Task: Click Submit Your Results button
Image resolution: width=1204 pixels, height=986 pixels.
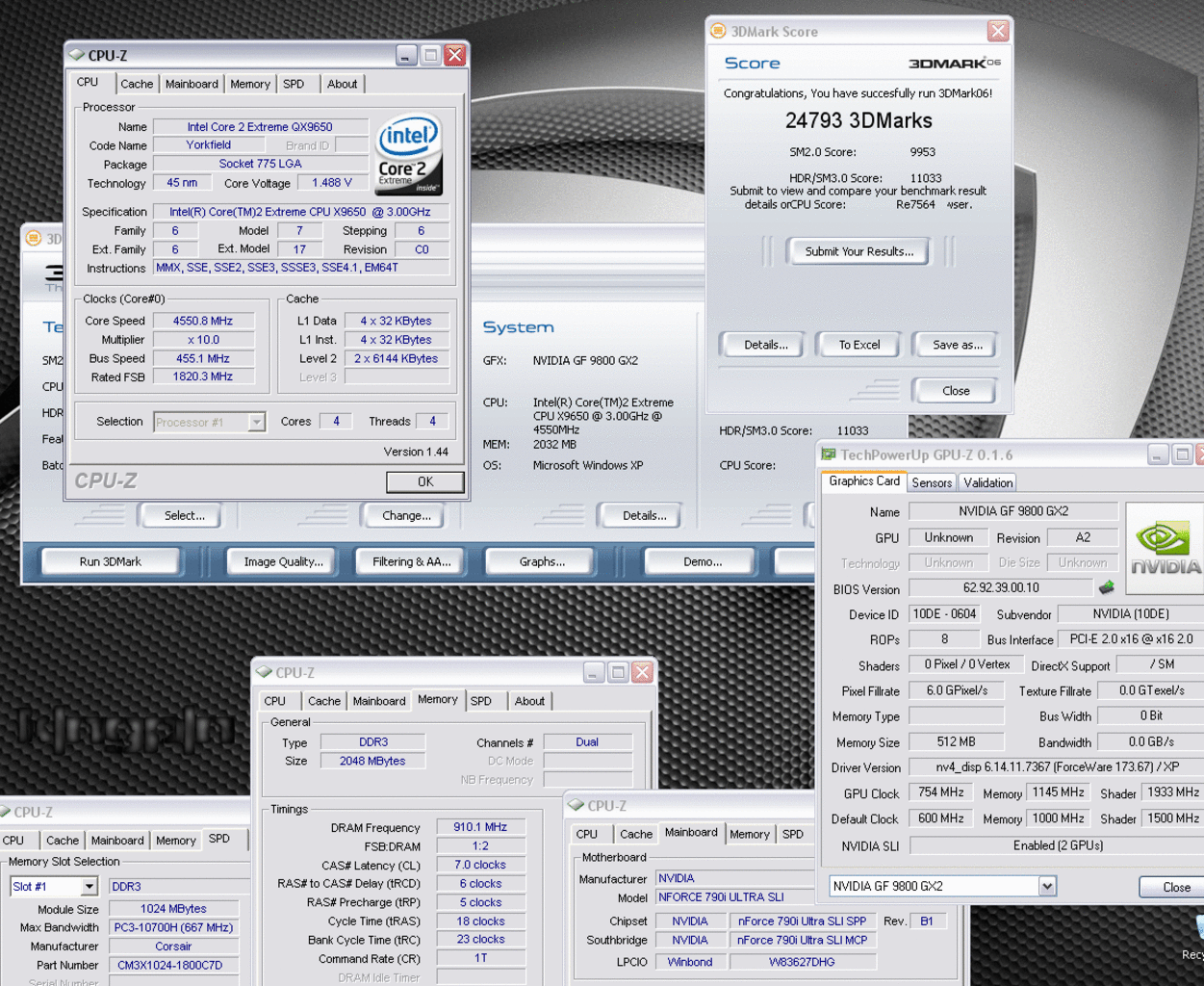Action: point(859,251)
